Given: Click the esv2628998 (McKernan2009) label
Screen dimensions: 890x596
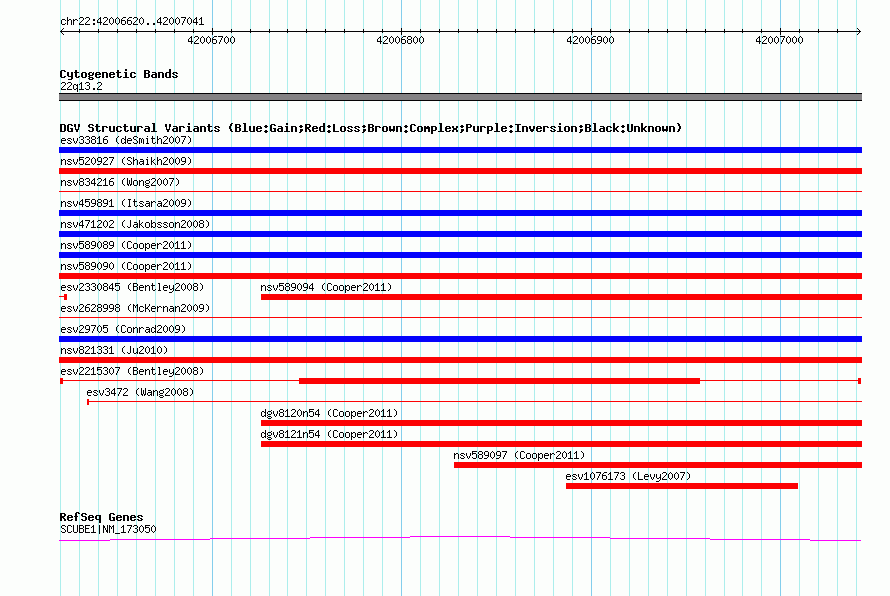Looking at the screenshot, I should click(x=135, y=308).
